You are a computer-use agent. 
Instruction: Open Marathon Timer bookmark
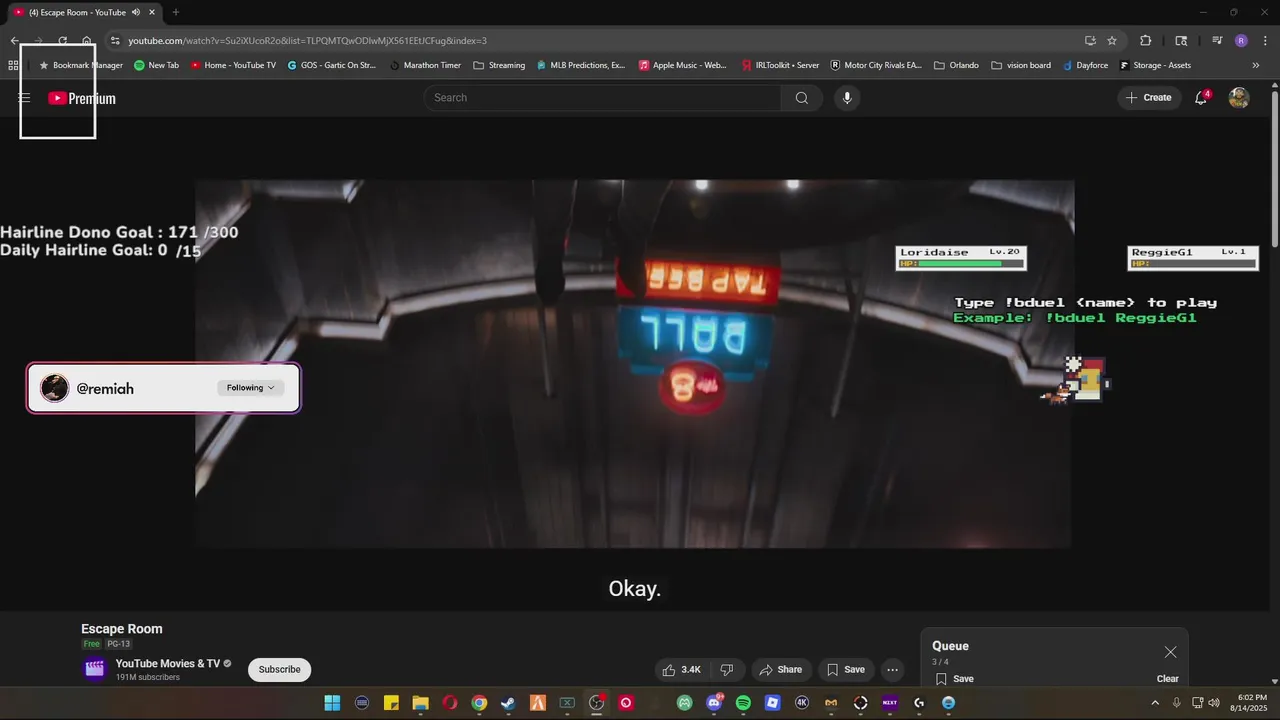(x=425, y=65)
